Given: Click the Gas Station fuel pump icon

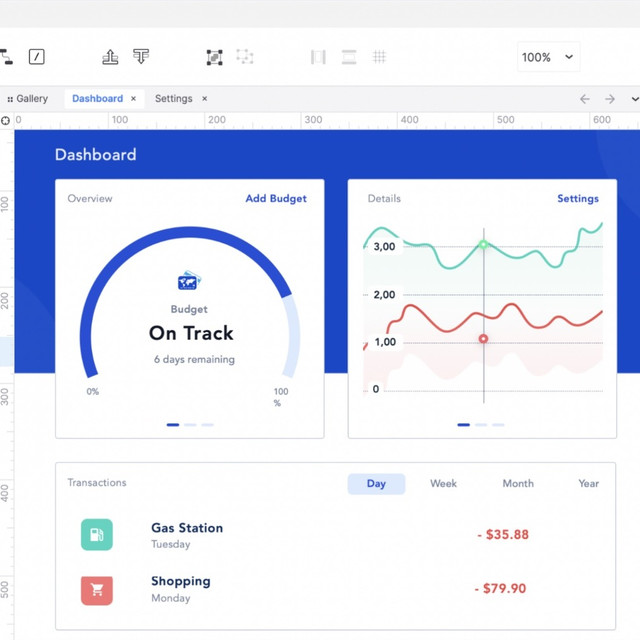Looking at the screenshot, I should [x=97, y=535].
